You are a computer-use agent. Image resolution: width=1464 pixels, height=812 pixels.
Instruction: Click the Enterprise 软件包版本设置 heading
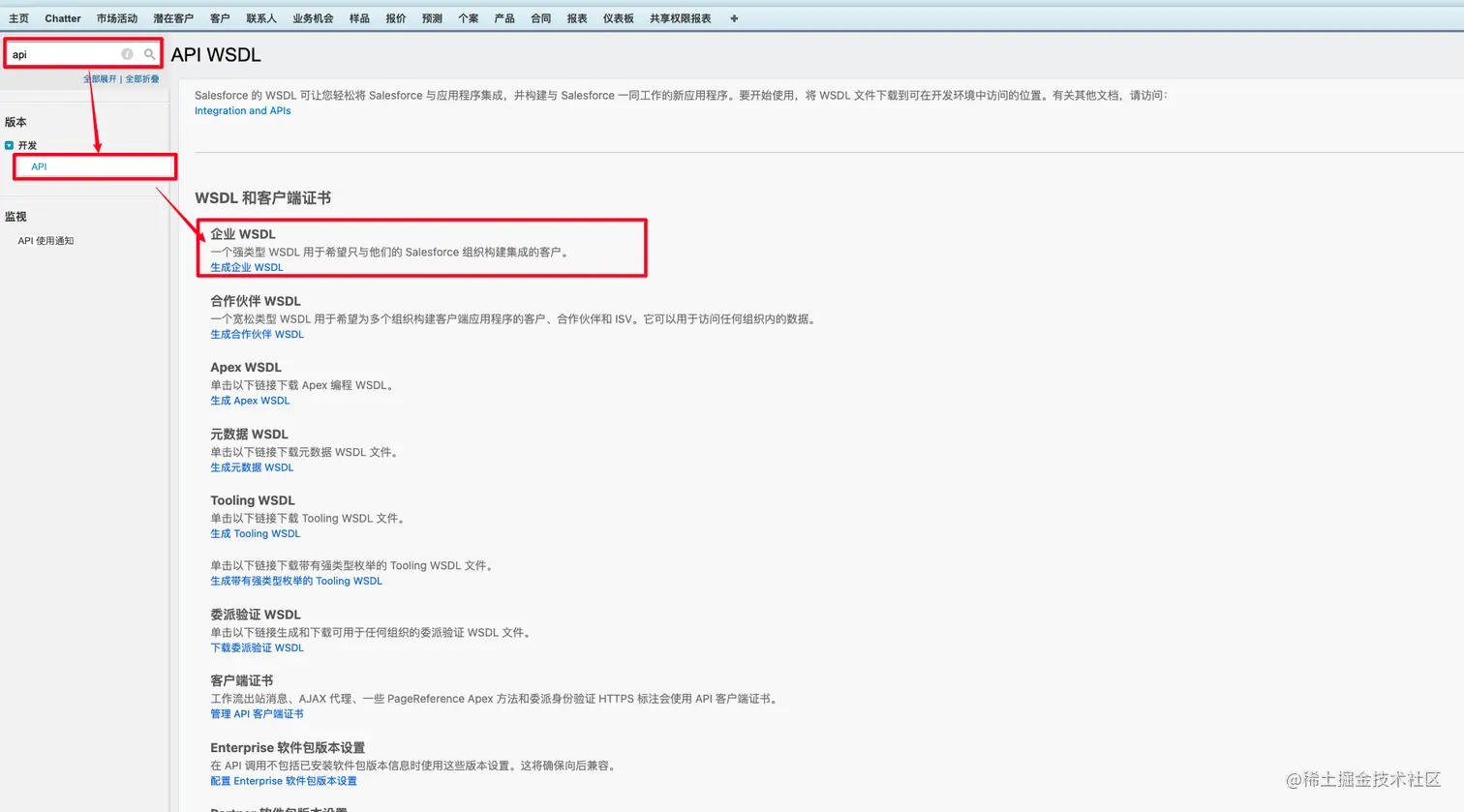tap(288, 748)
